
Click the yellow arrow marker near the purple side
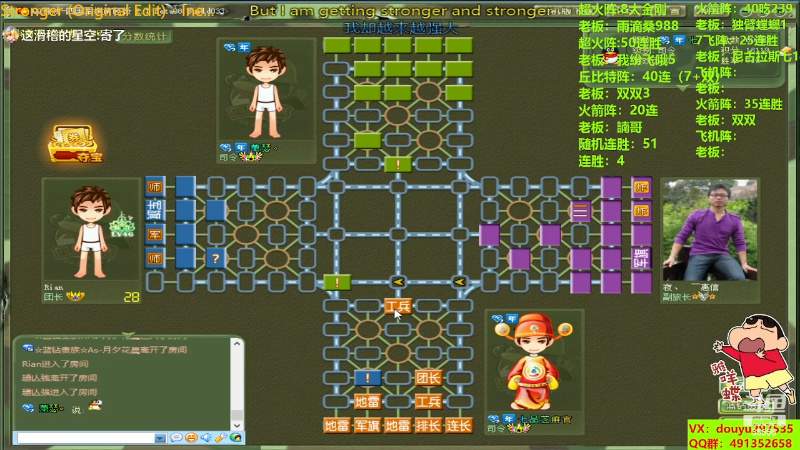click(459, 282)
